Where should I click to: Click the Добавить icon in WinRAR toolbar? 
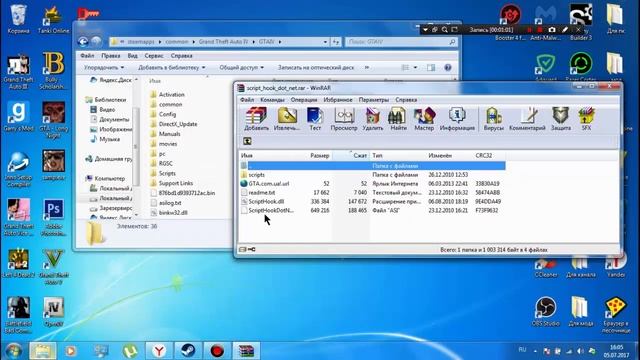tap(256, 119)
